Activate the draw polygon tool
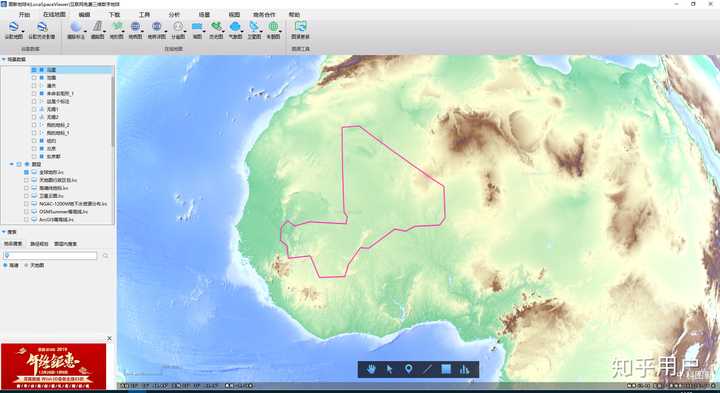Screen dimensions: 720x393 pyautogui.click(x=446, y=369)
